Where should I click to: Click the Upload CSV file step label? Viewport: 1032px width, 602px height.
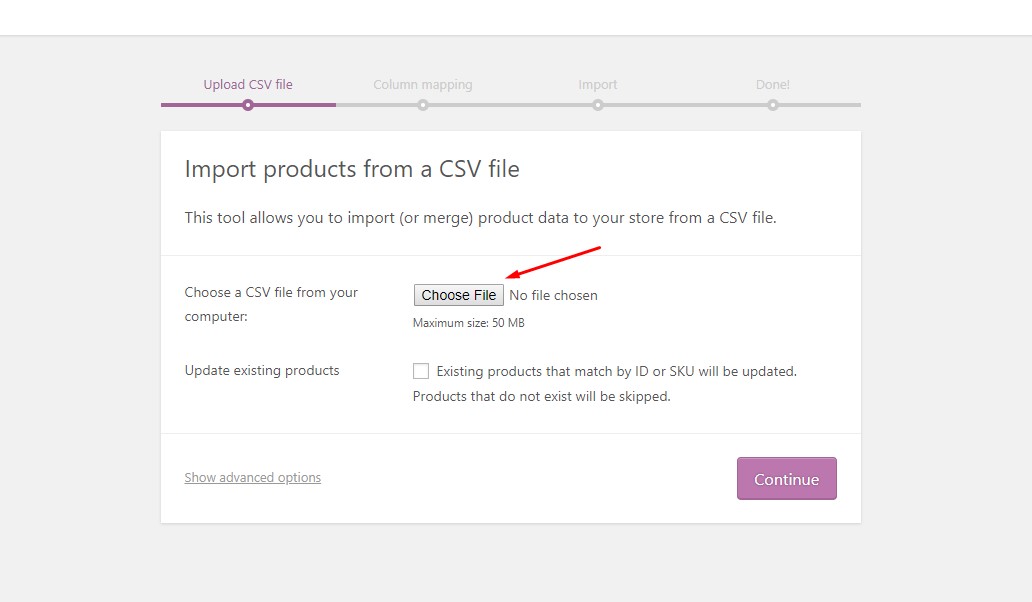pyautogui.click(x=248, y=85)
